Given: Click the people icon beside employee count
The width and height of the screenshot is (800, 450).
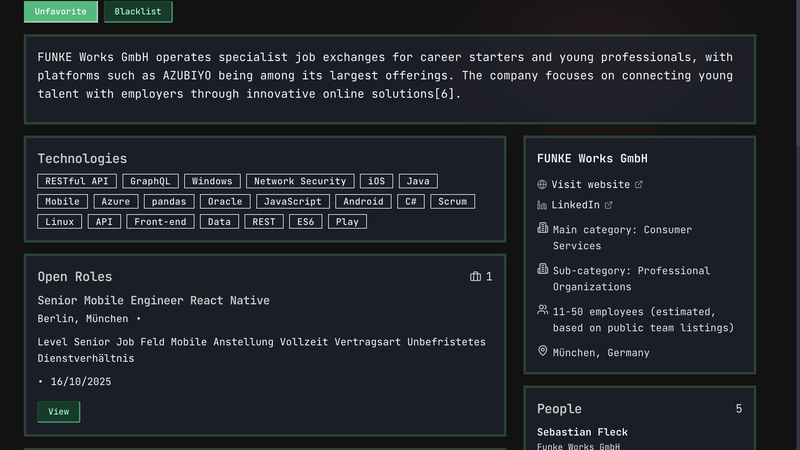Looking at the screenshot, I should coord(542,310).
